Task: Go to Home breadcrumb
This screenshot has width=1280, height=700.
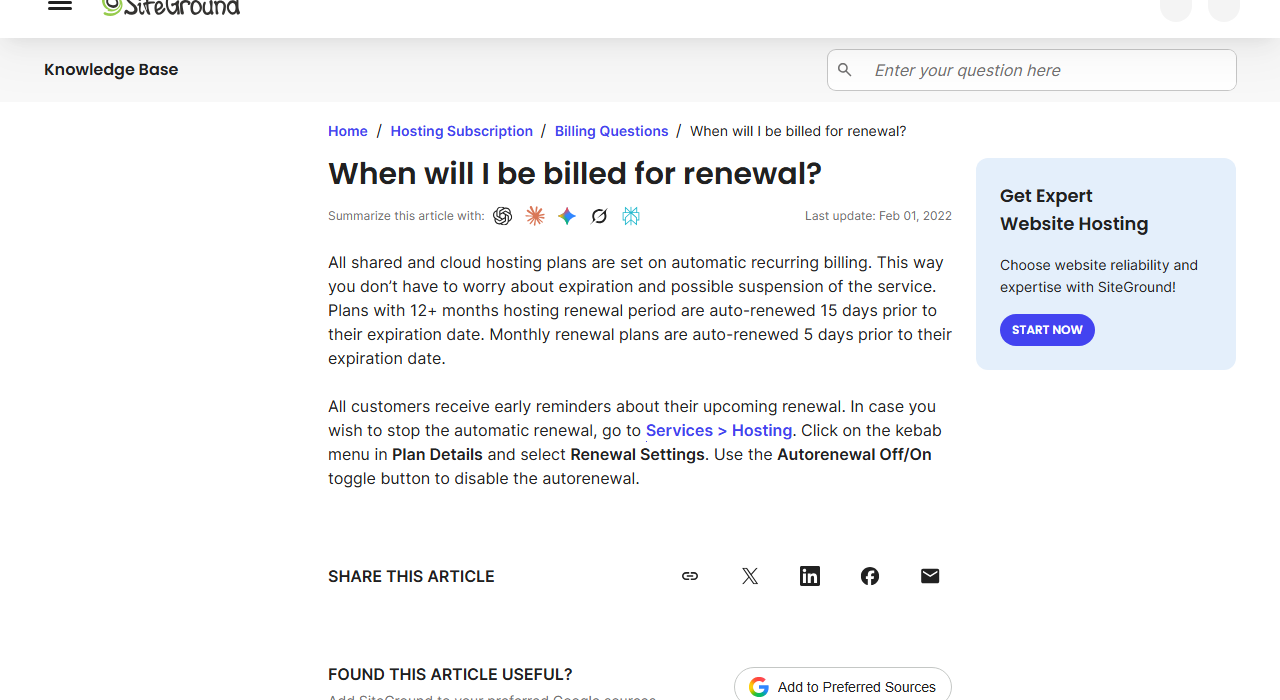Action: [348, 131]
